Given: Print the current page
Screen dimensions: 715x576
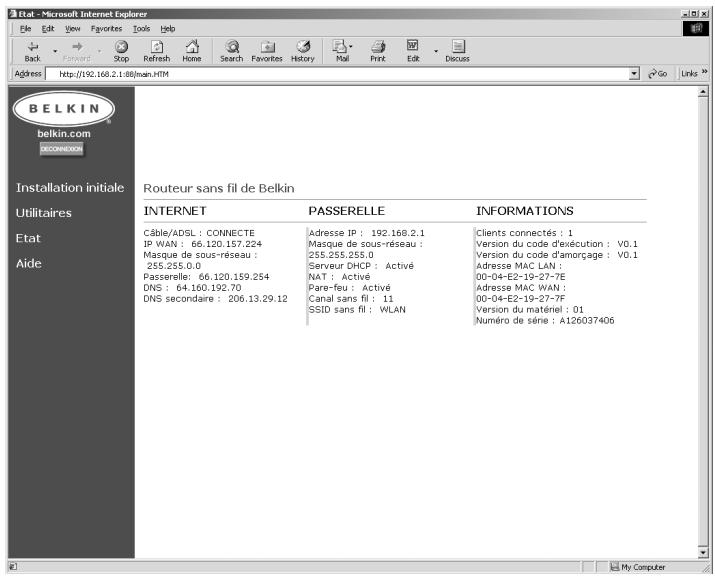Looking at the screenshot, I should click(378, 51).
